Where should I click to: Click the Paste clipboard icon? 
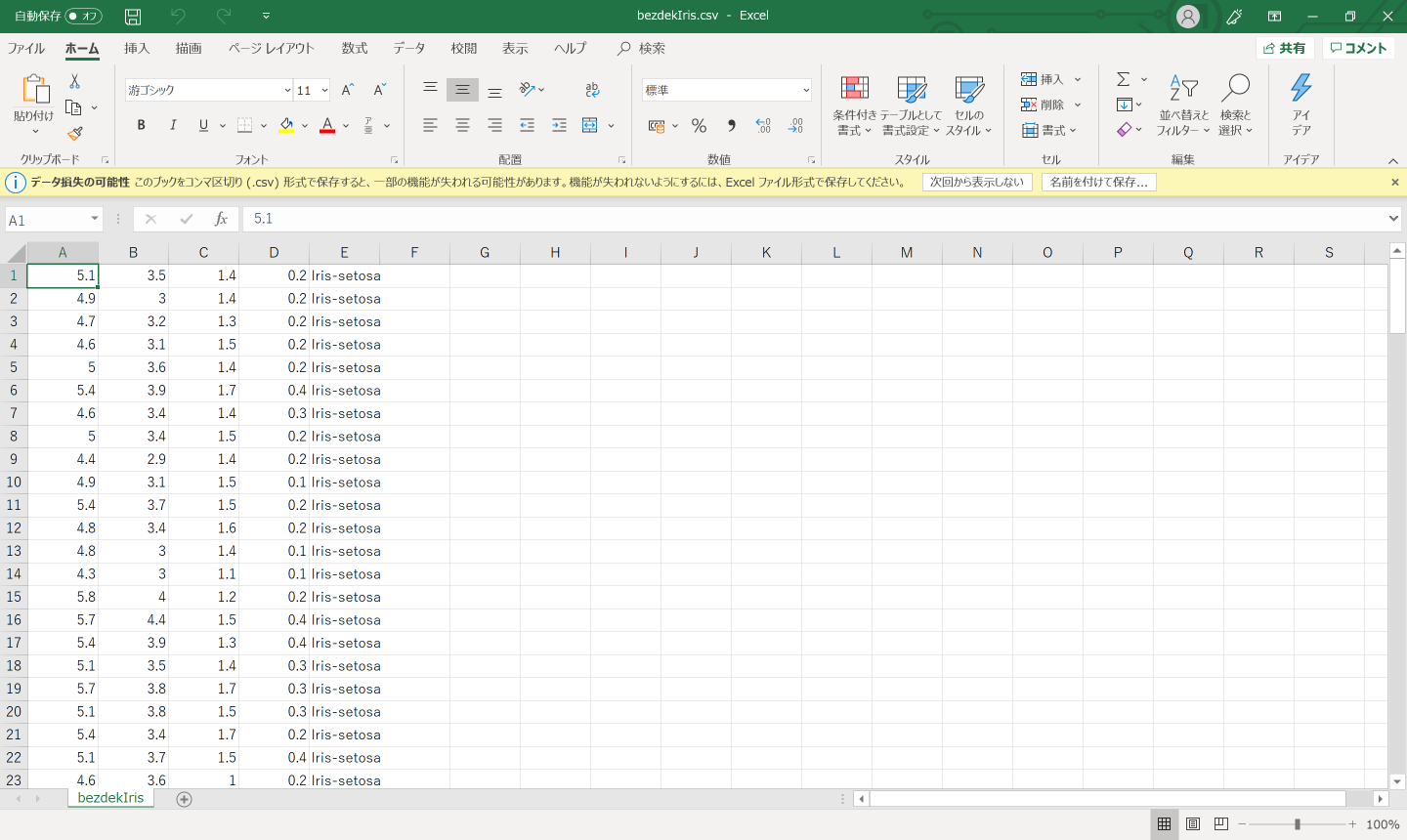[x=35, y=89]
